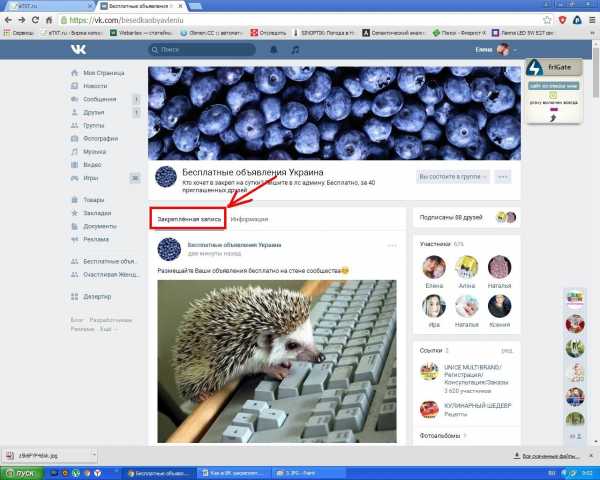Click the VK logo in header

click(x=78, y=49)
